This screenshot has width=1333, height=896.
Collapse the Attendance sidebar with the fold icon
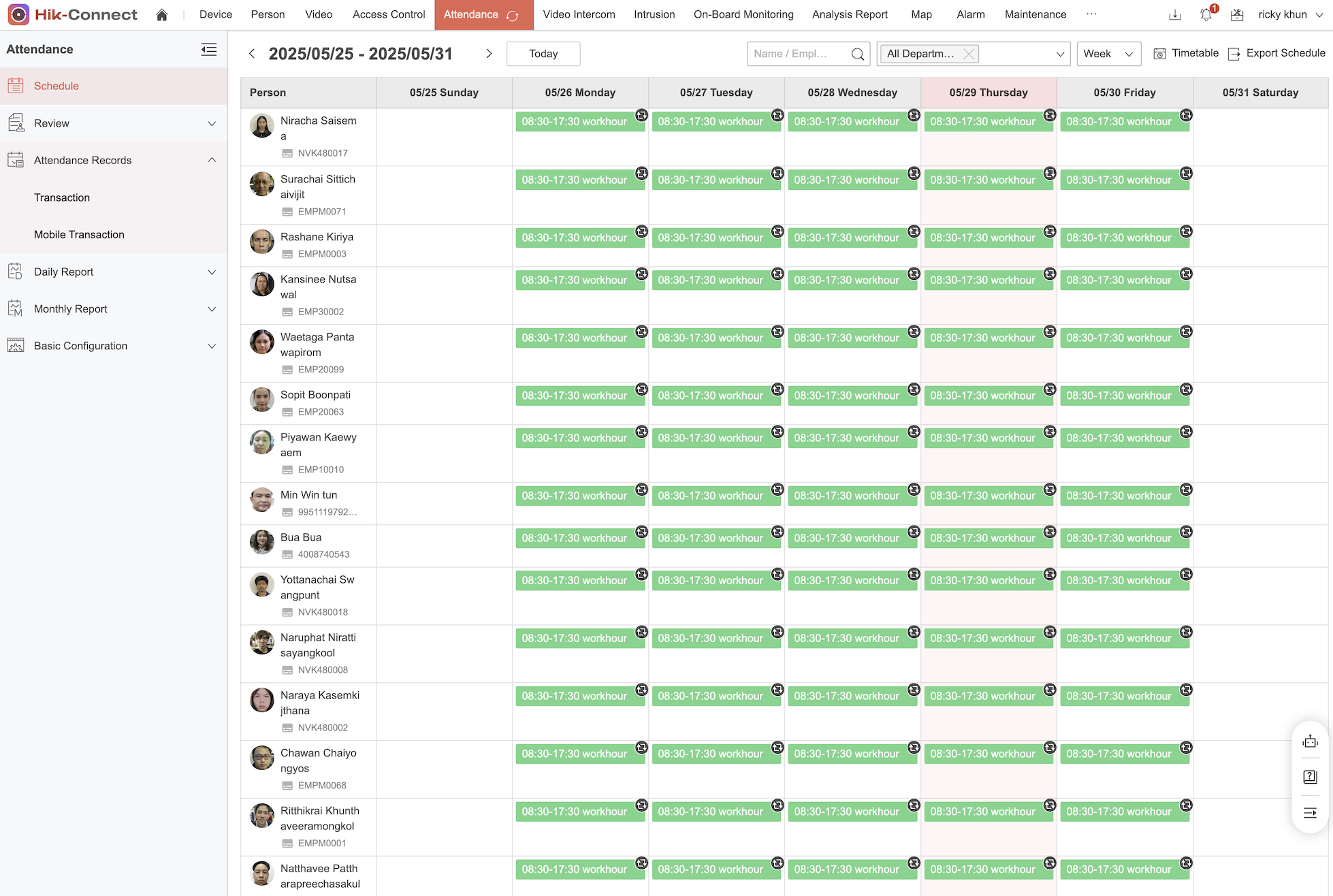click(209, 50)
